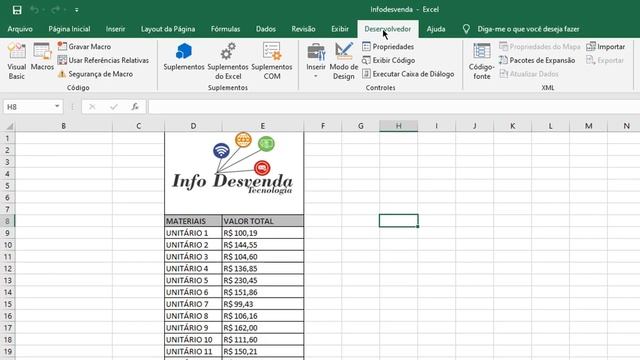640x360 pixels.
Task: Select the Desenvolvedor tab
Action: tap(388, 29)
